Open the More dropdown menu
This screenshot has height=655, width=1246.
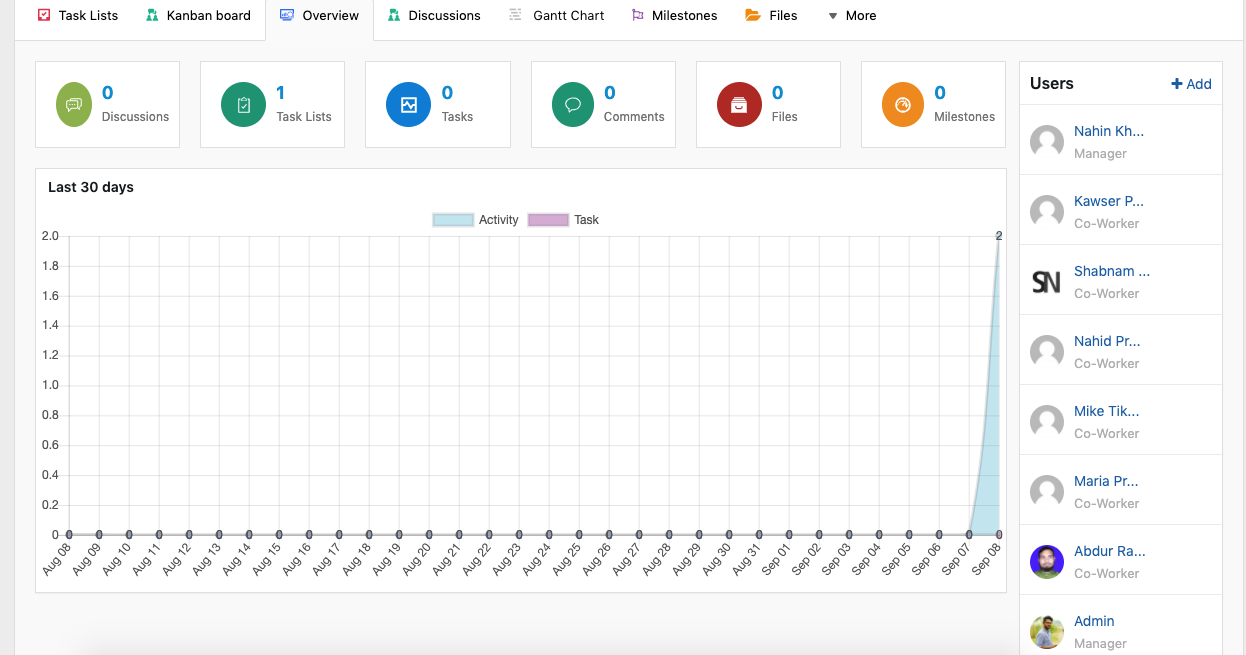pos(851,15)
